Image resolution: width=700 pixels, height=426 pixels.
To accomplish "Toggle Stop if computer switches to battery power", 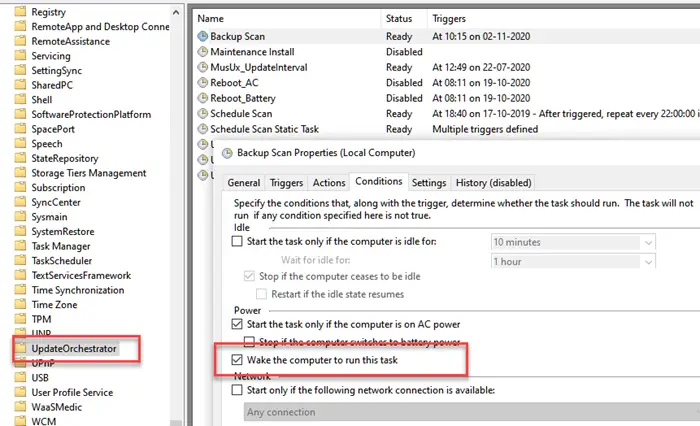I will pyautogui.click(x=249, y=342).
